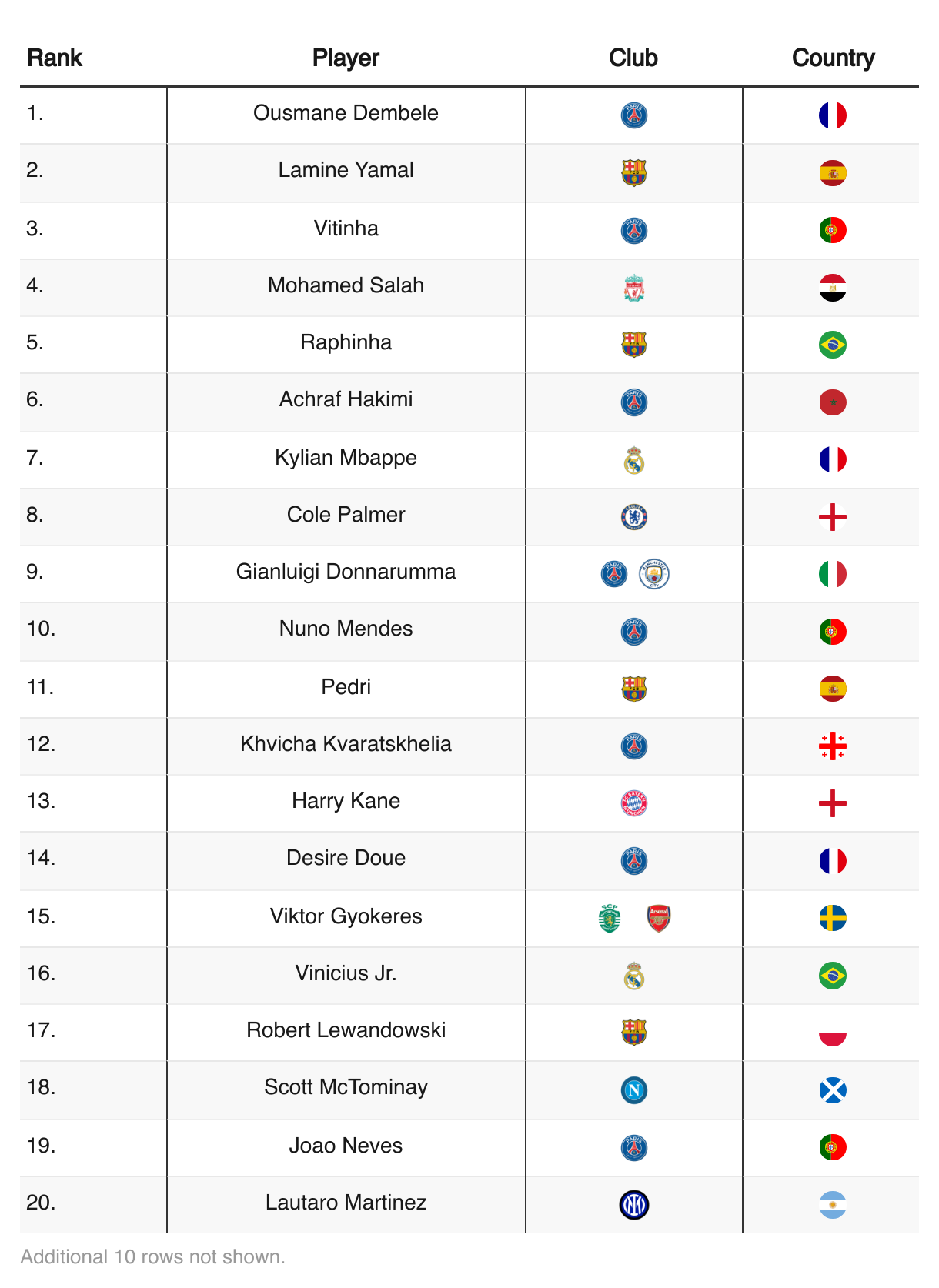The height and width of the screenshot is (1288, 939).
Task: Click the Georgia flag for Kvaratskhelia
Action: pos(833,746)
